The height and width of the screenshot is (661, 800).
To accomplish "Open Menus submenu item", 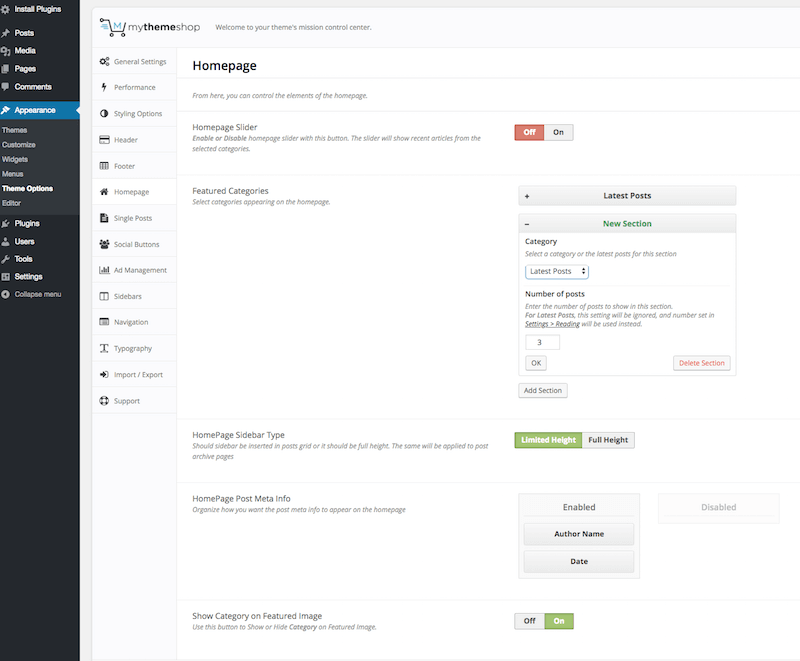I will (12, 174).
